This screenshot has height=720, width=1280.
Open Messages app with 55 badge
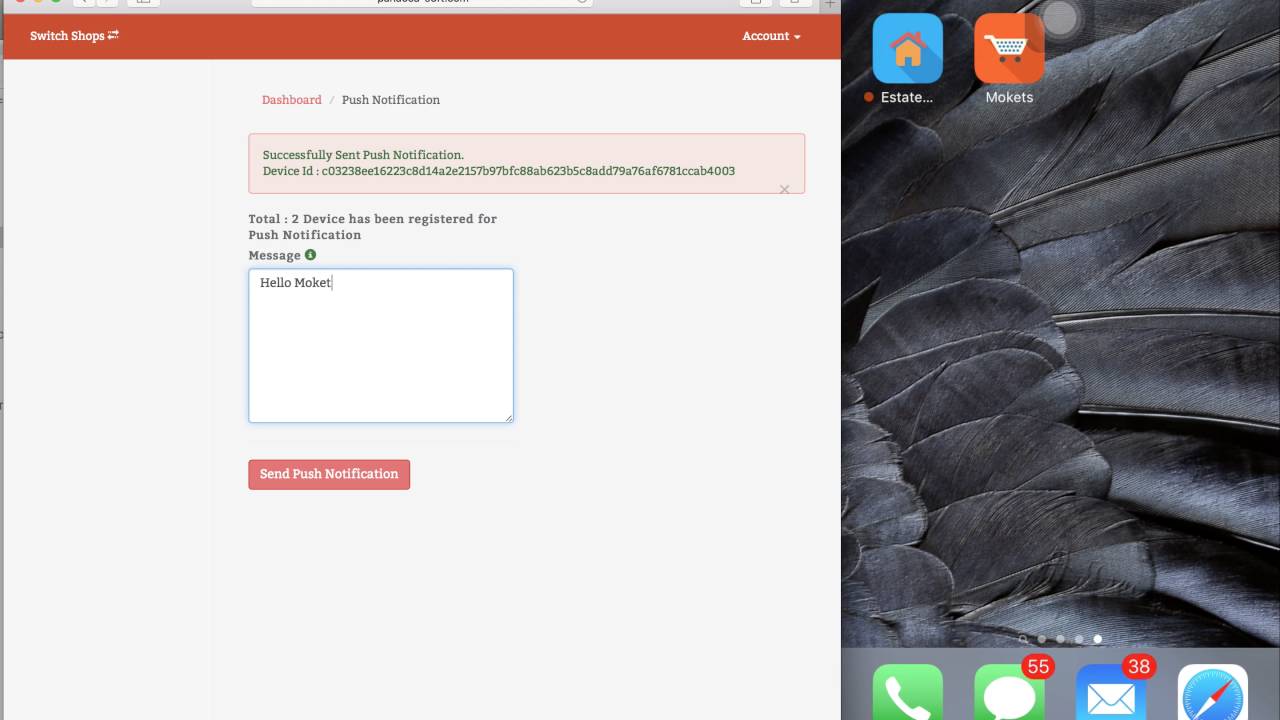click(1009, 693)
